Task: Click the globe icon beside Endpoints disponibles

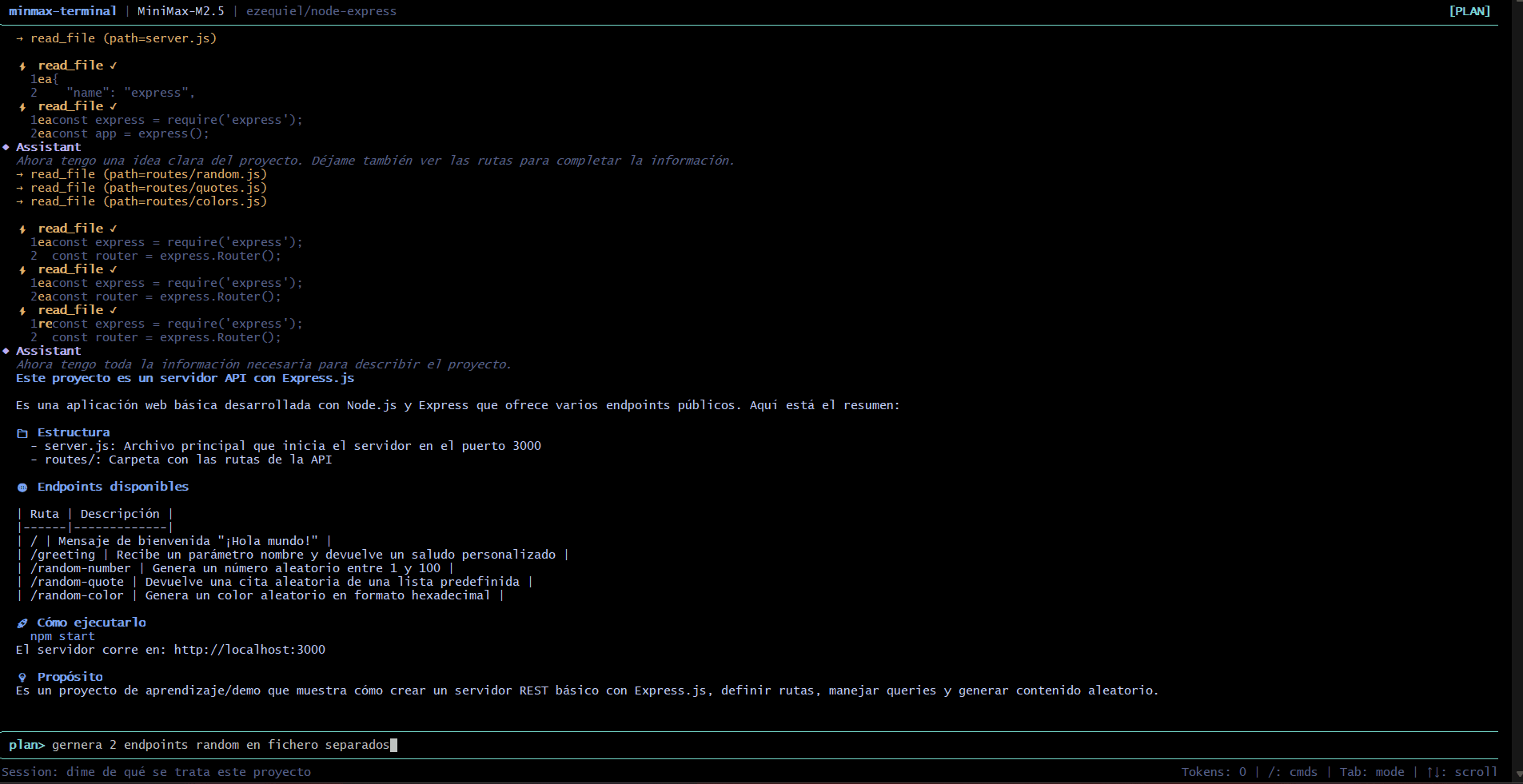Action: [22, 488]
